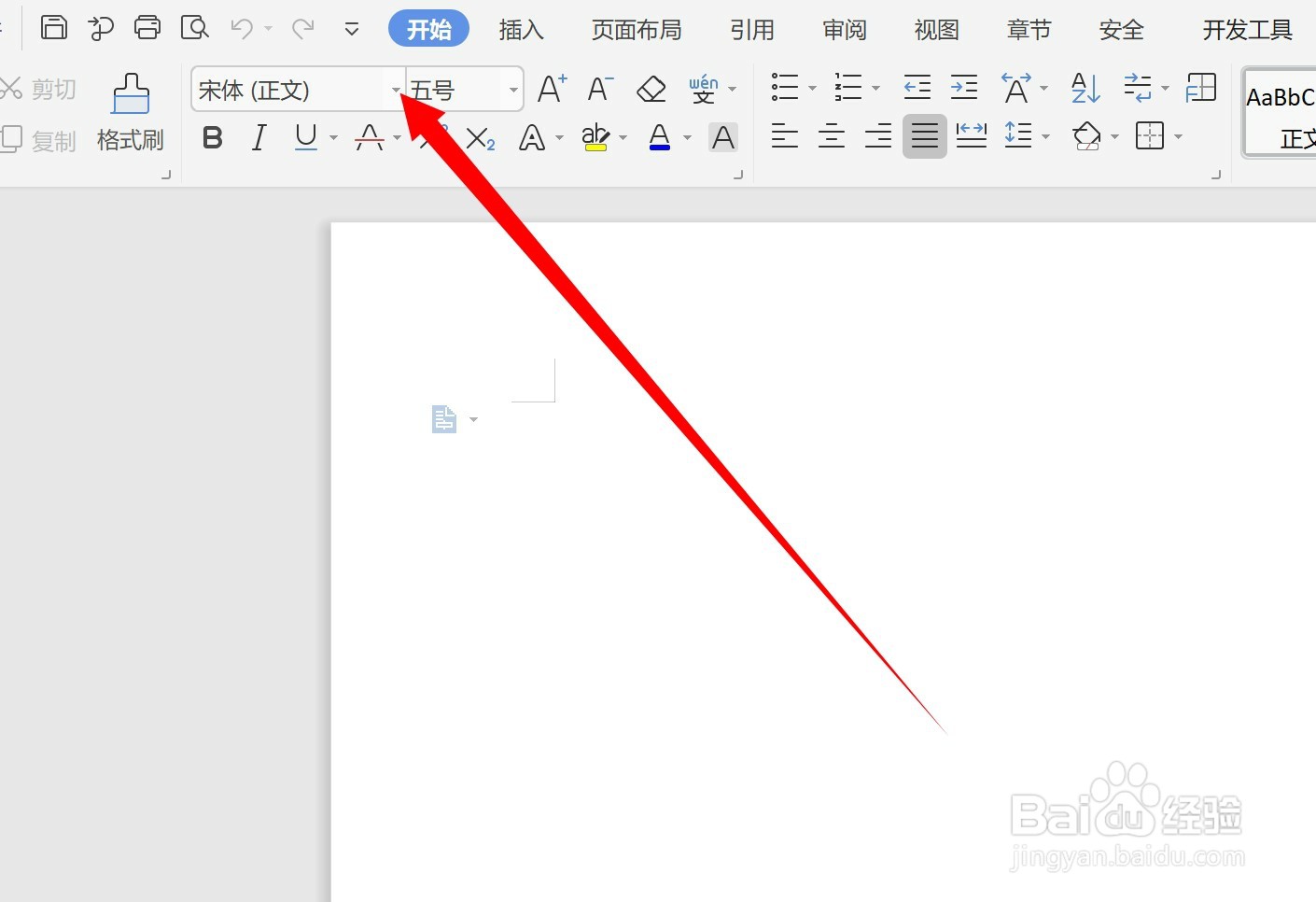Expand the highlight color dropdown arrow
This screenshot has height=902, width=1316.
click(623, 138)
